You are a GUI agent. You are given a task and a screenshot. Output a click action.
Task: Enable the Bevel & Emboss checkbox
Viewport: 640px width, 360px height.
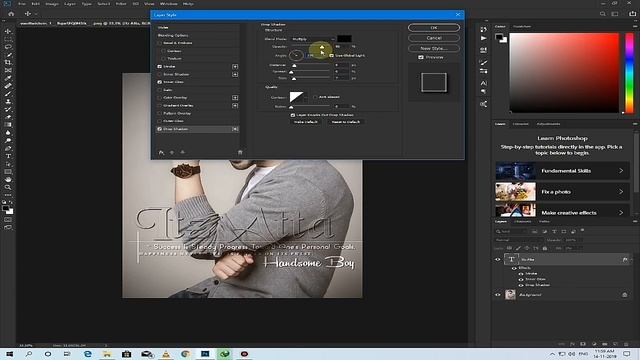160,43
